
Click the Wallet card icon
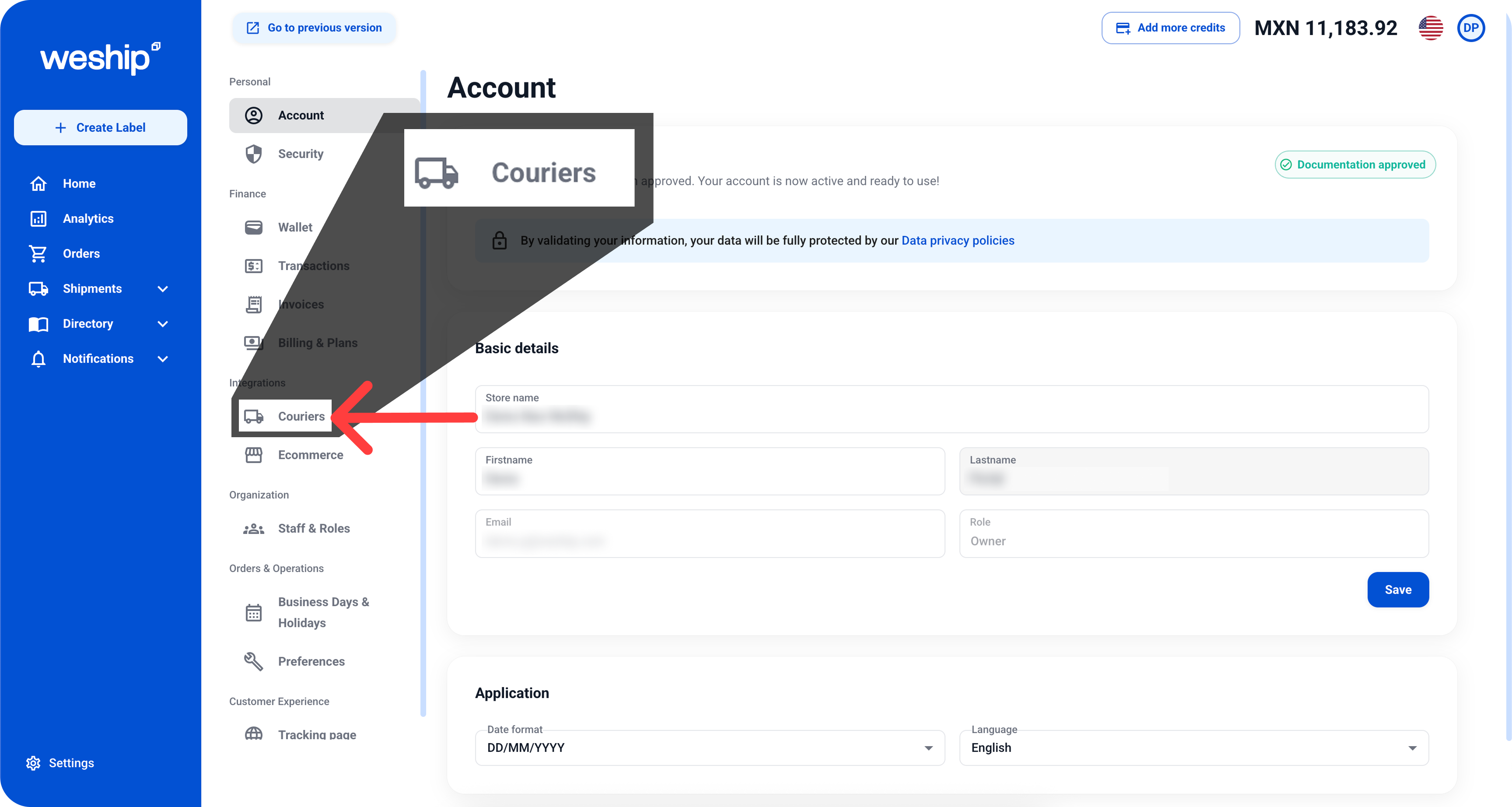coord(254,227)
